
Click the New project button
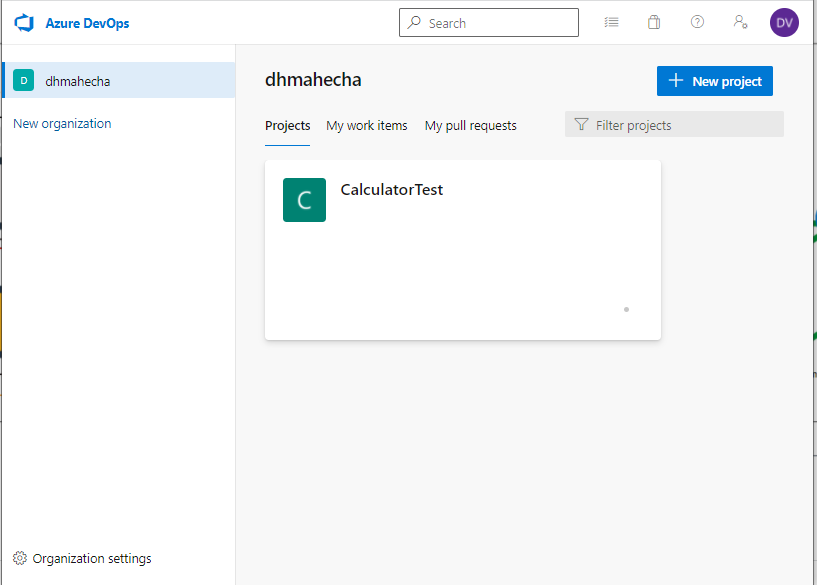click(714, 81)
